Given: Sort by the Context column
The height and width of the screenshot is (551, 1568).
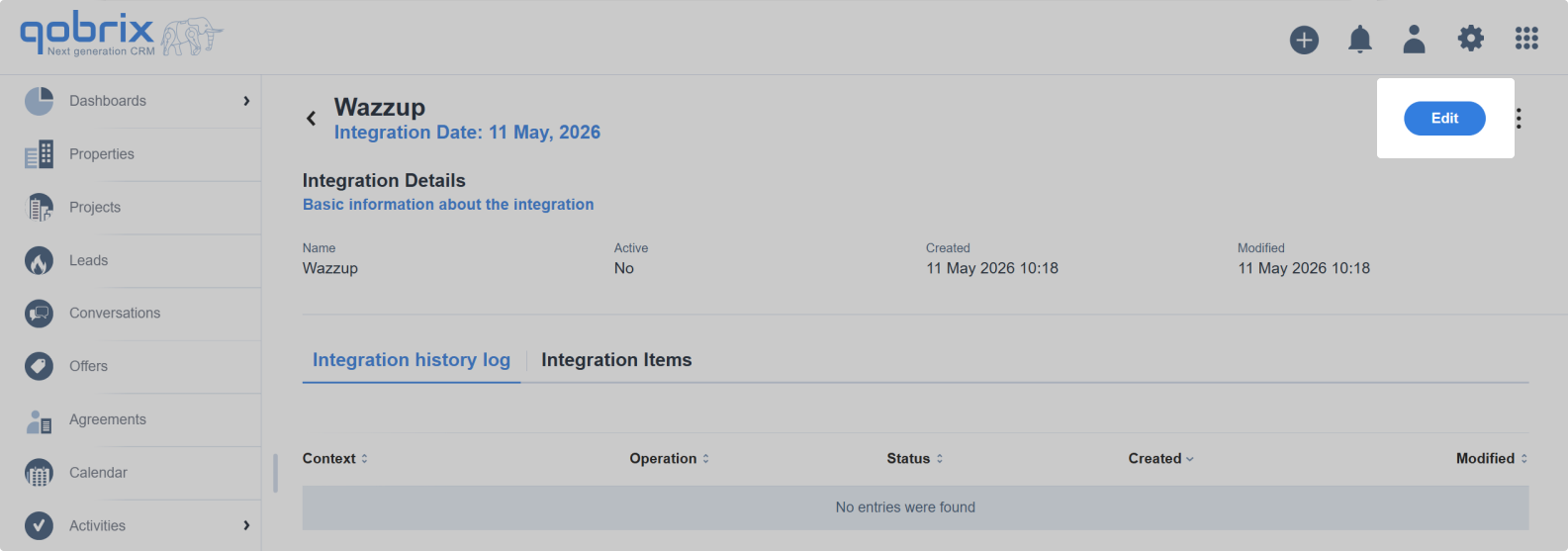Looking at the screenshot, I should point(335,459).
